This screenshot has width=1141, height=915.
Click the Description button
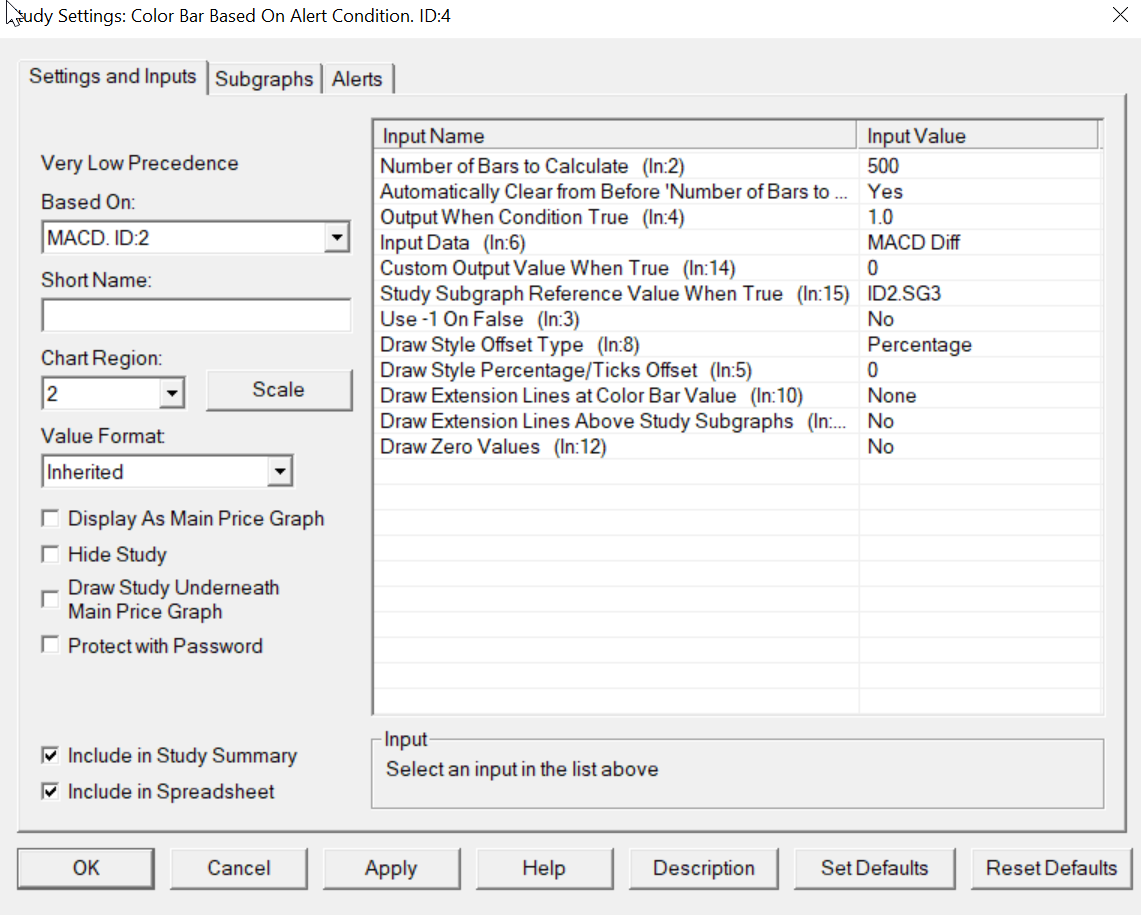point(704,868)
